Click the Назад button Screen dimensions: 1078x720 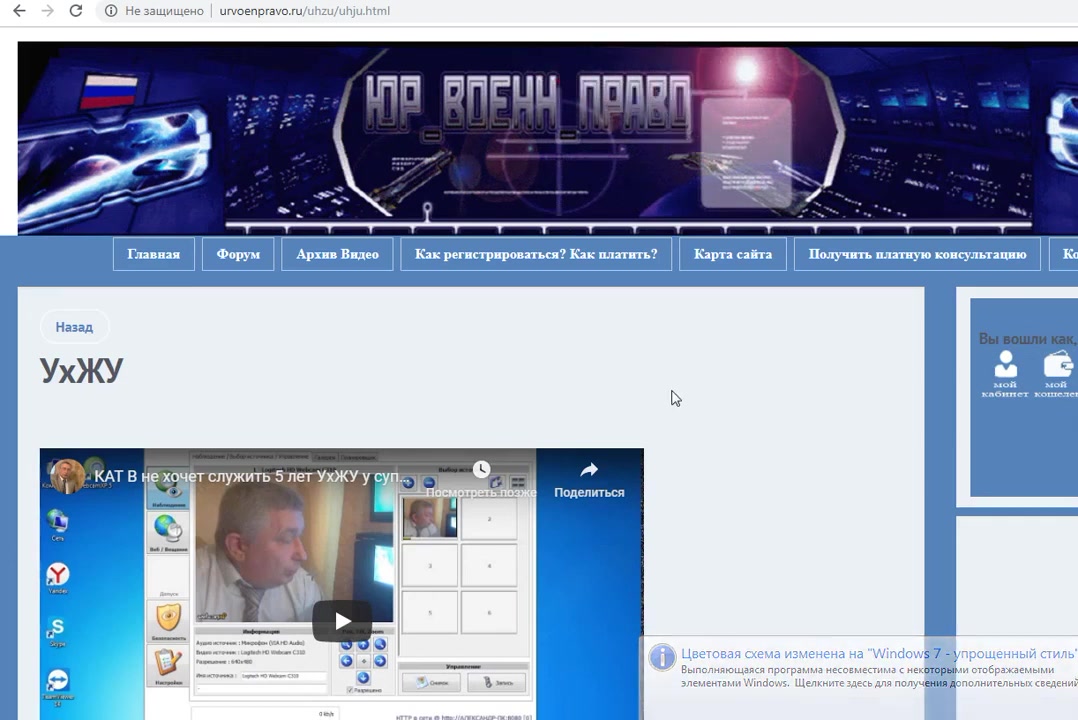coord(74,327)
